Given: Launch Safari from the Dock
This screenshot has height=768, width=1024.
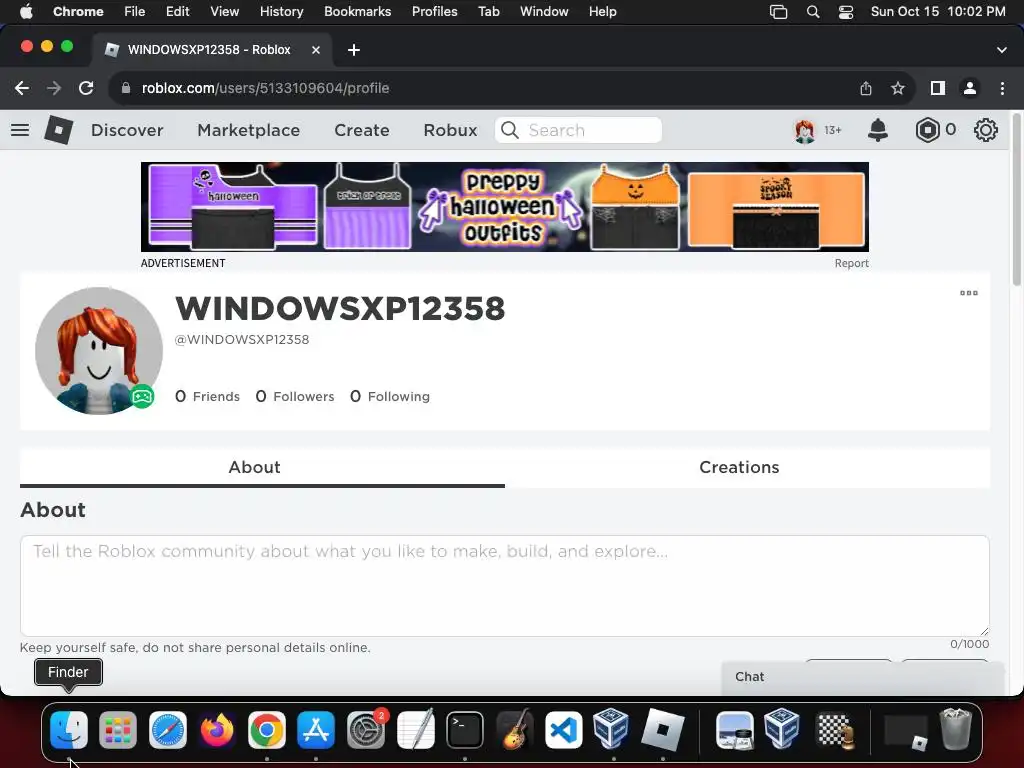Looking at the screenshot, I should 168,729.
